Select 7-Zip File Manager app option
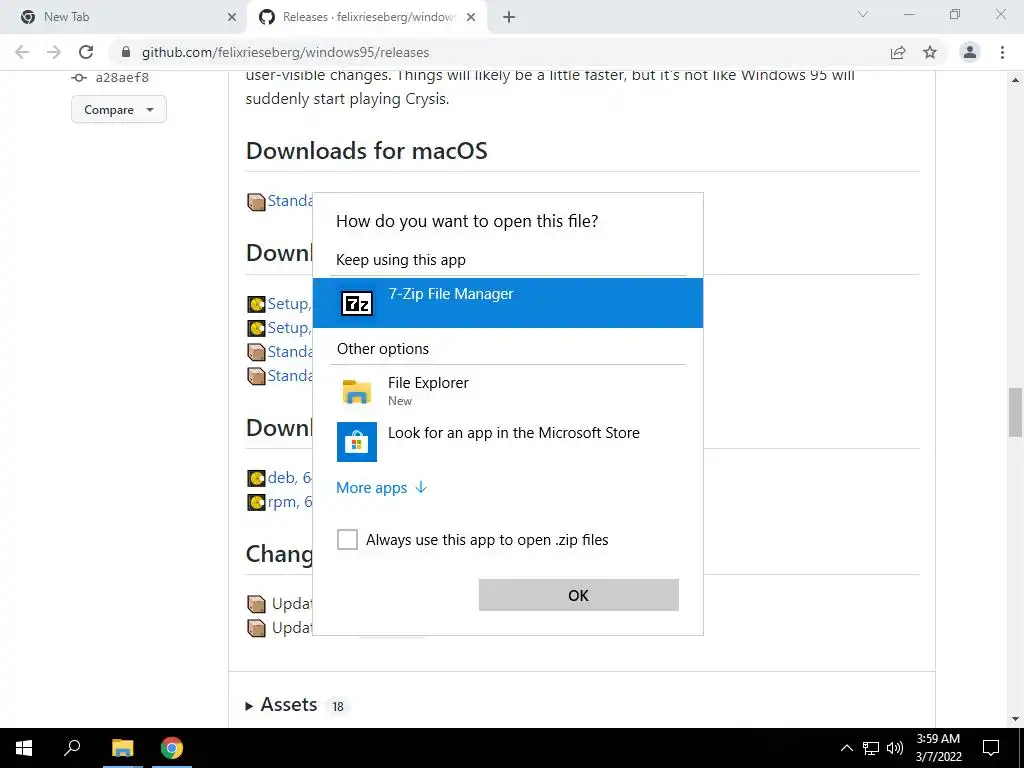Screen dimensions: 1024x768 507,303
